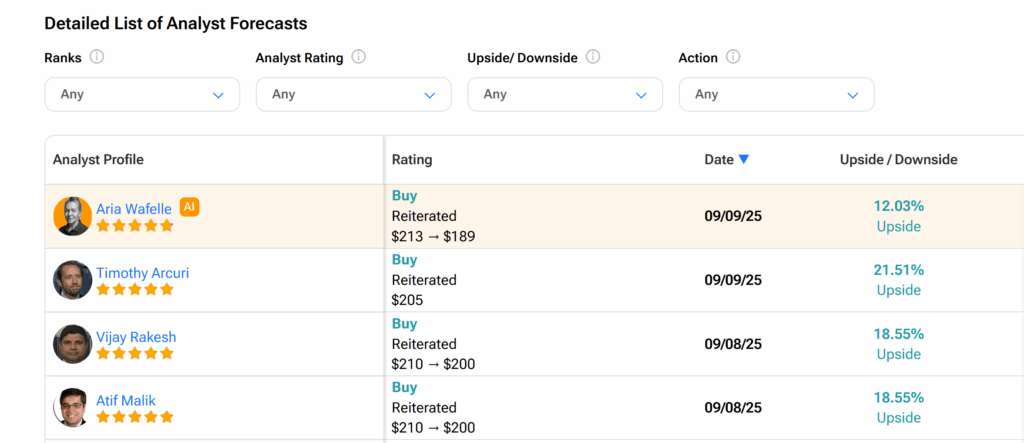Click Aria Wafelle's five-star rating
This screenshot has width=1024, height=443.
[x=135, y=226]
